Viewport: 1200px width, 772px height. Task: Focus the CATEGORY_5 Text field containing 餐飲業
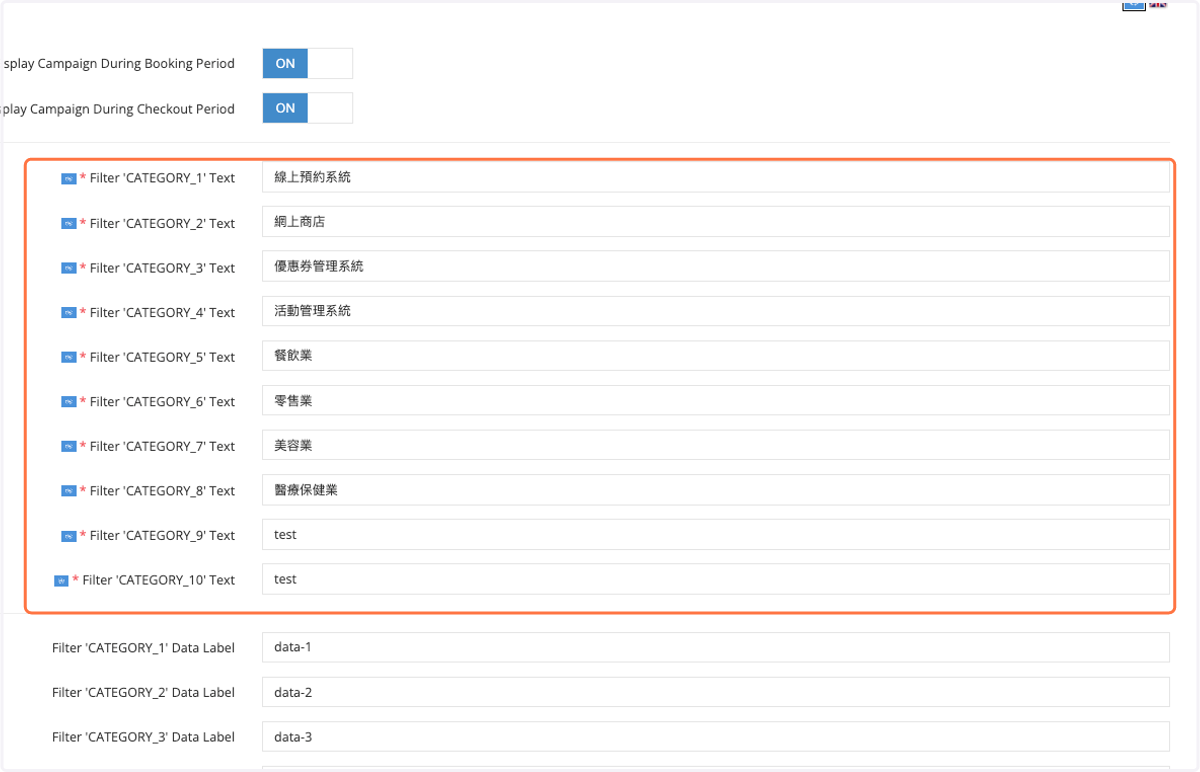716,355
